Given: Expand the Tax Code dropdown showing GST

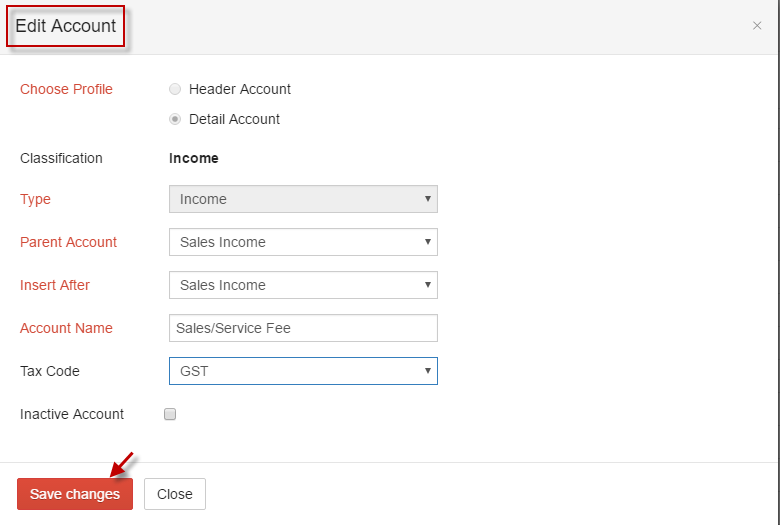Looking at the screenshot, I should [x=303, y=371].
